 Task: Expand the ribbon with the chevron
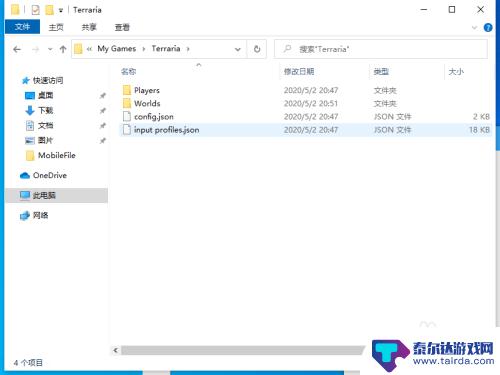474,28
